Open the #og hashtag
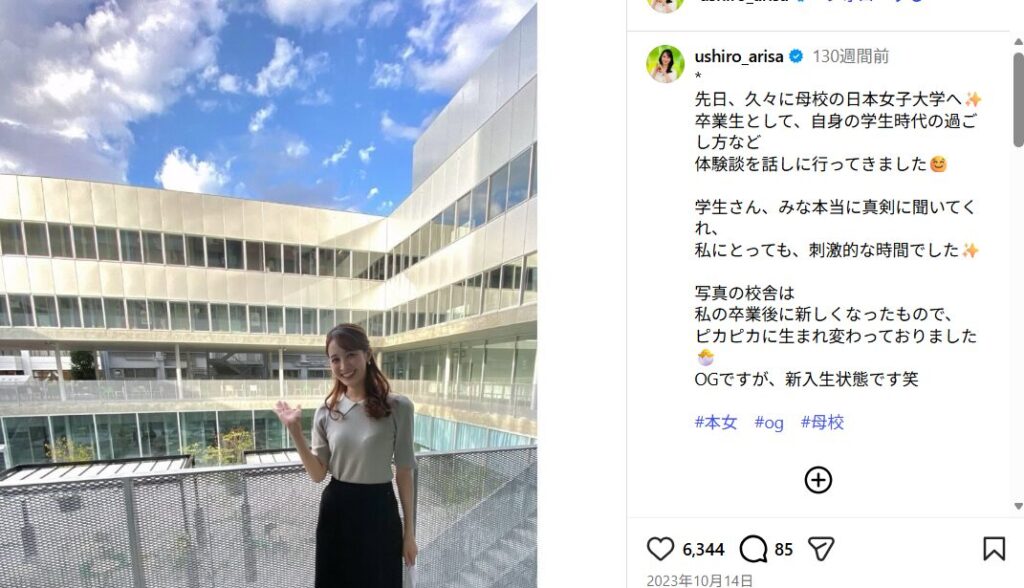1024x588 pixels. pos(769,423)
